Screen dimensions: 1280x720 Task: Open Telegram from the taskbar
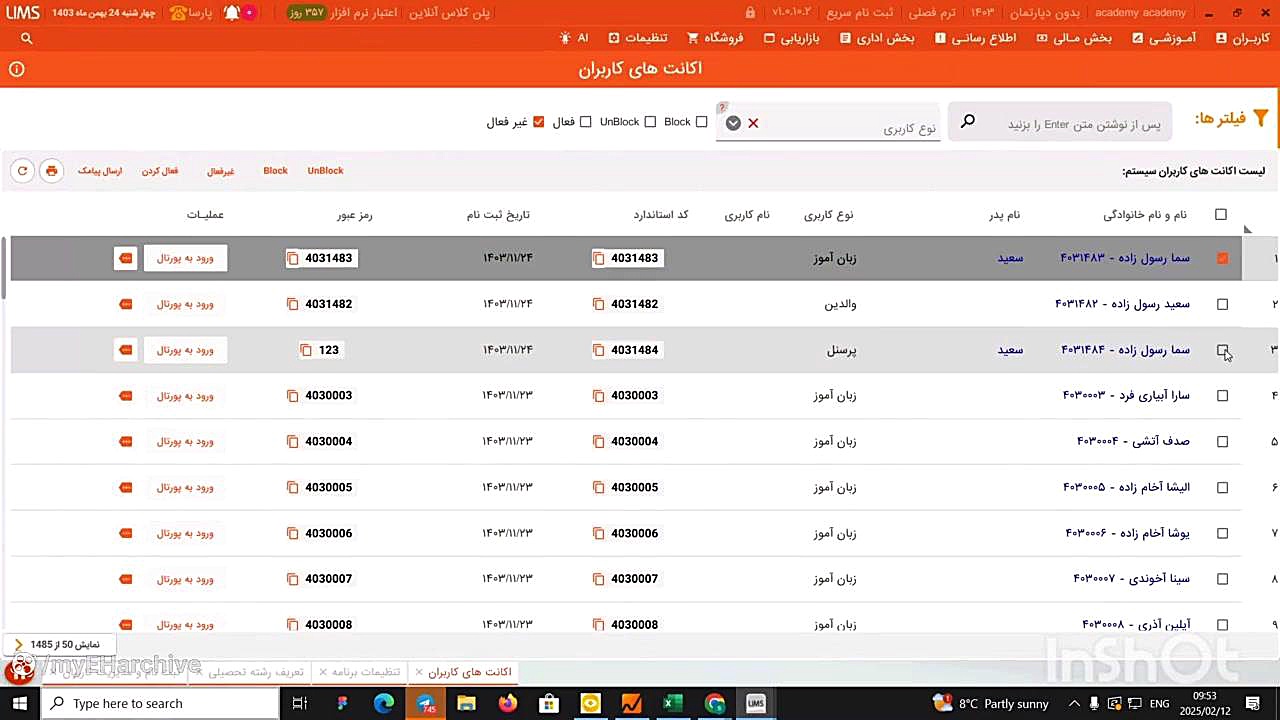click(x=425, y=704)
